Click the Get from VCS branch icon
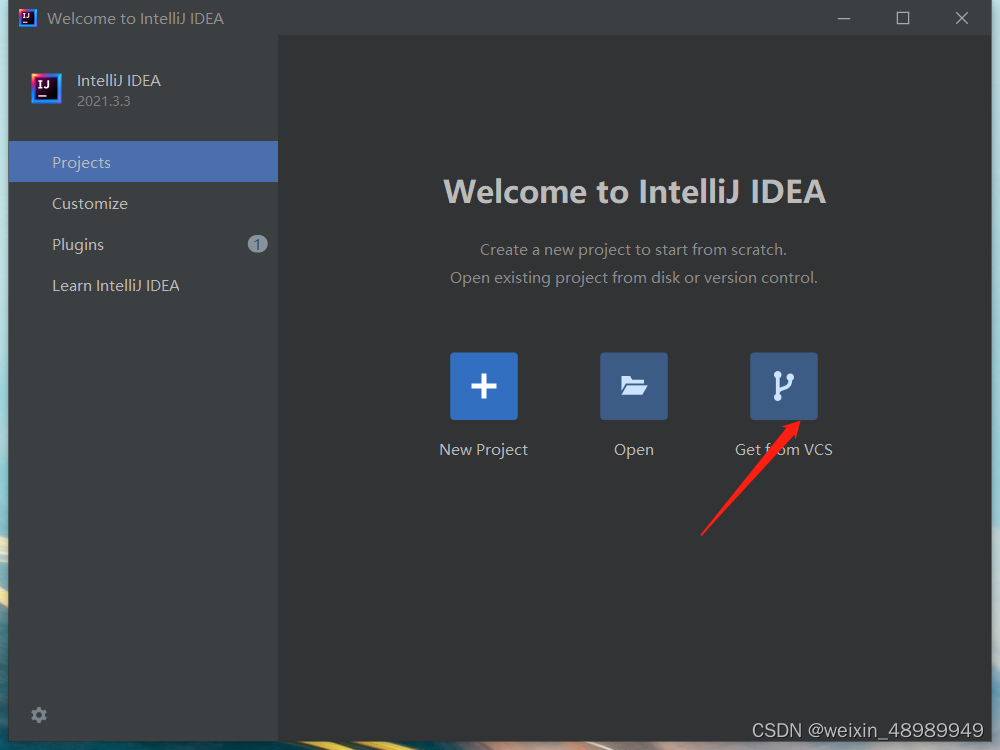This screenshot has height=750, width=1000. 783,386
